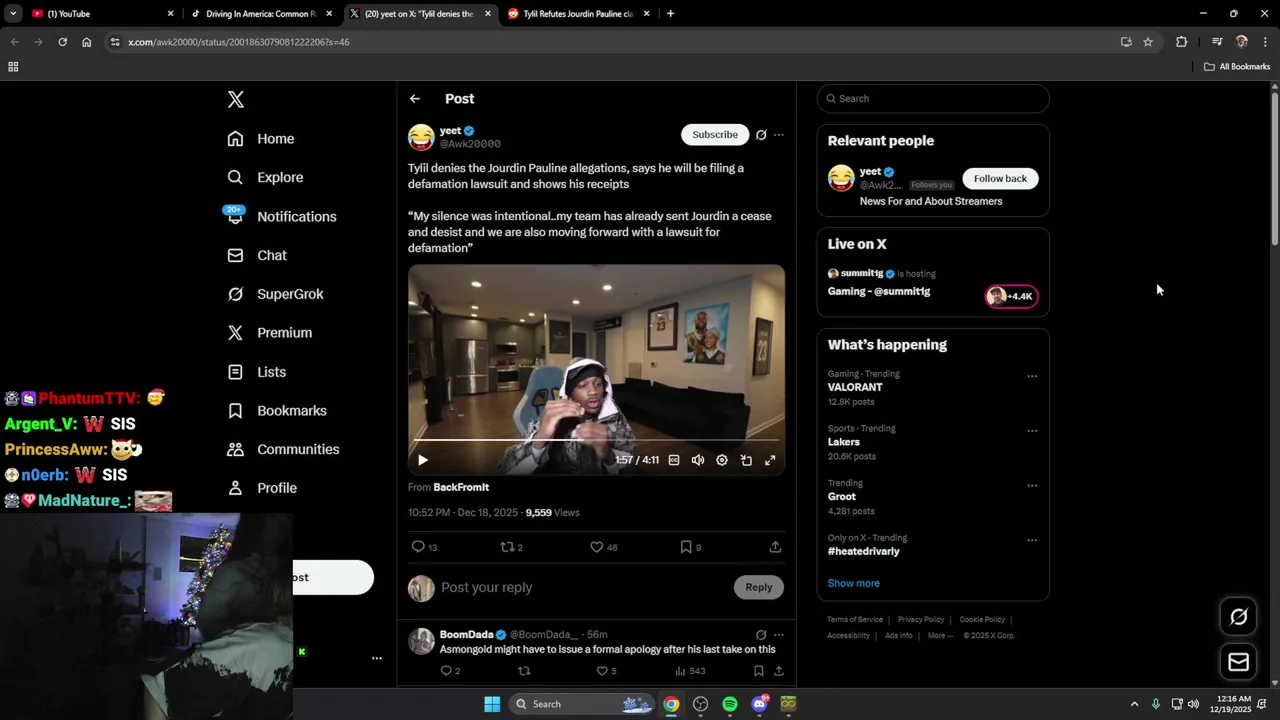Open Spotify from taskbar
The height and width of the screenshot is (720, 1280).
730,704
